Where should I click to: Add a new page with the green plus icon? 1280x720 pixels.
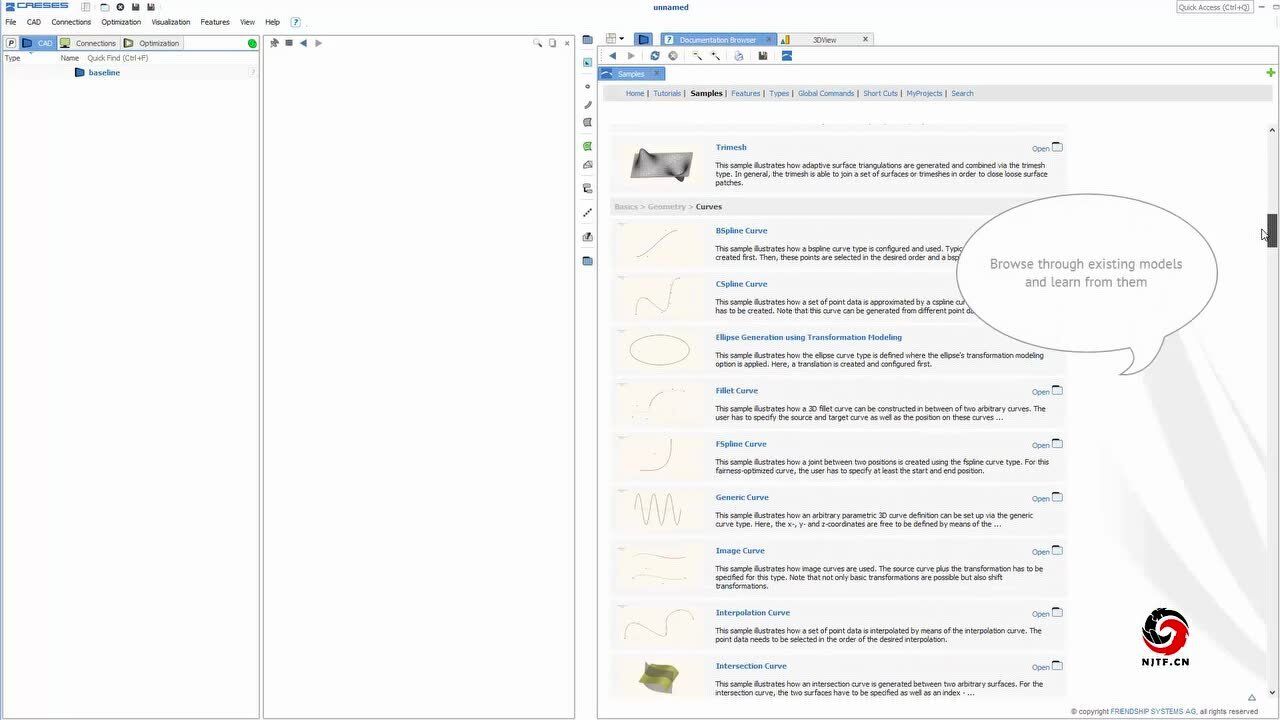click(x=1270, y=72)
